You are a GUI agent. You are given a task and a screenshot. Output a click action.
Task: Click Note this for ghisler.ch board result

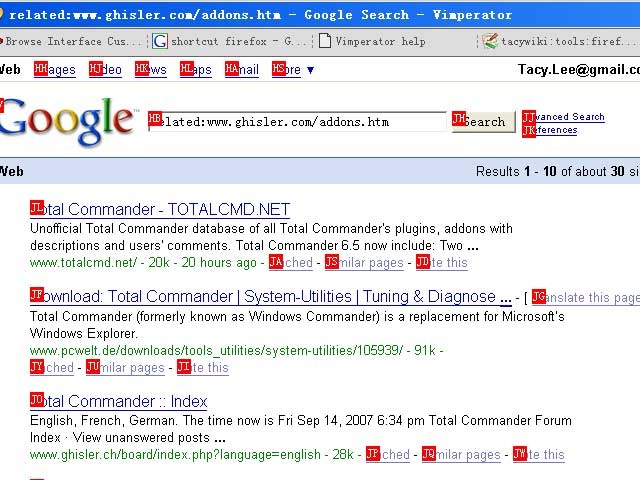point(539,454)
